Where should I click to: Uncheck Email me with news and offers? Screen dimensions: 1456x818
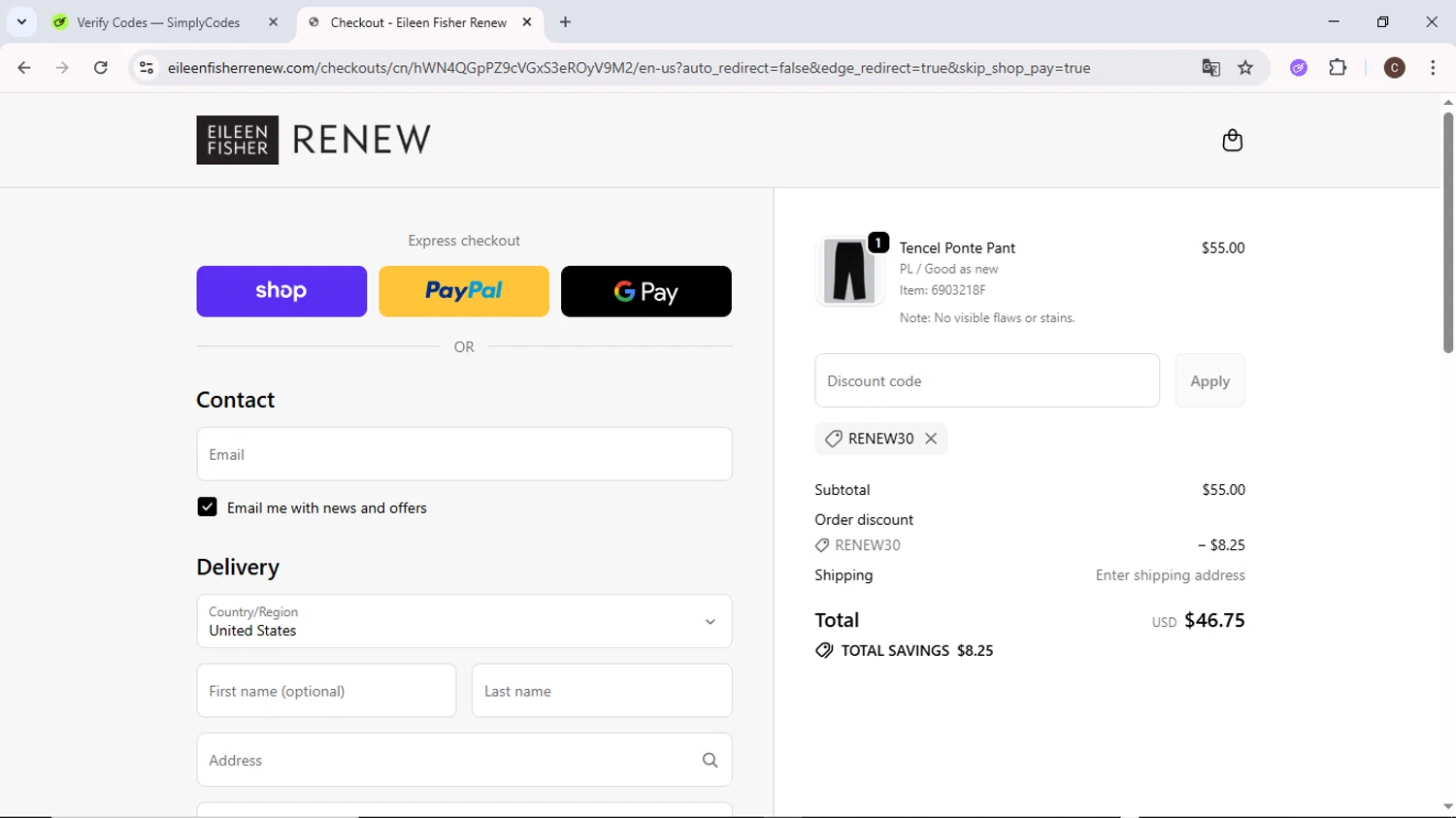pyautogui.click(x=207, y=507)
